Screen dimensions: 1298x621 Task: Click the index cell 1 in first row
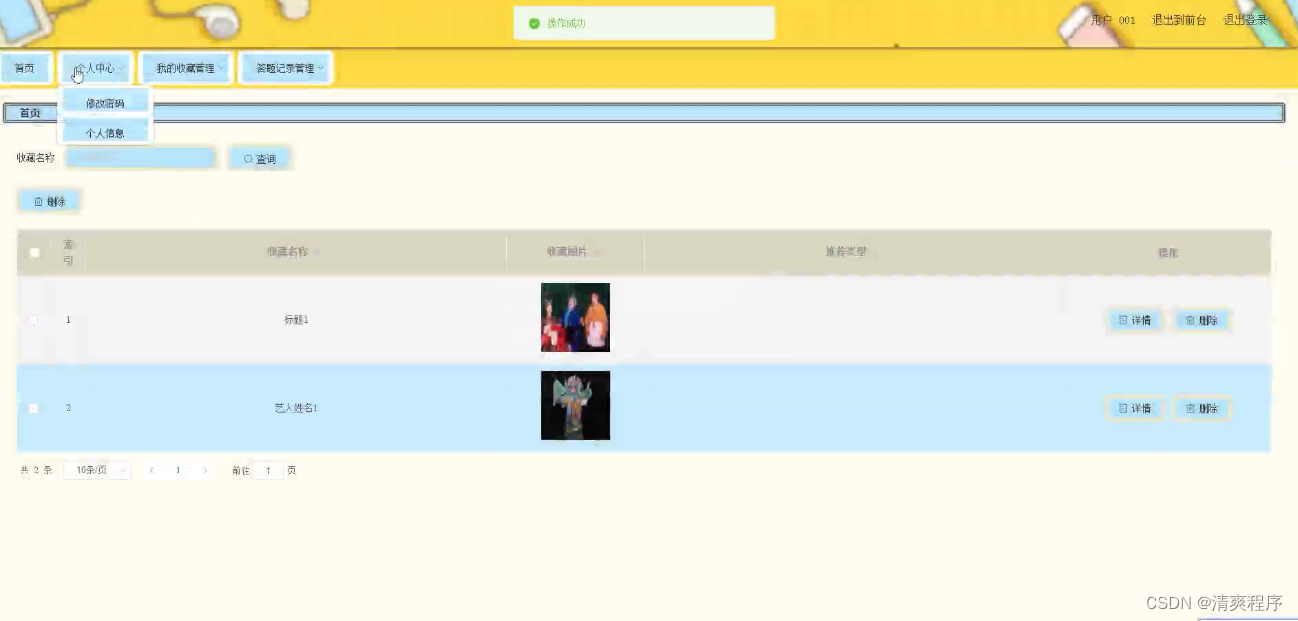[68, 320]
